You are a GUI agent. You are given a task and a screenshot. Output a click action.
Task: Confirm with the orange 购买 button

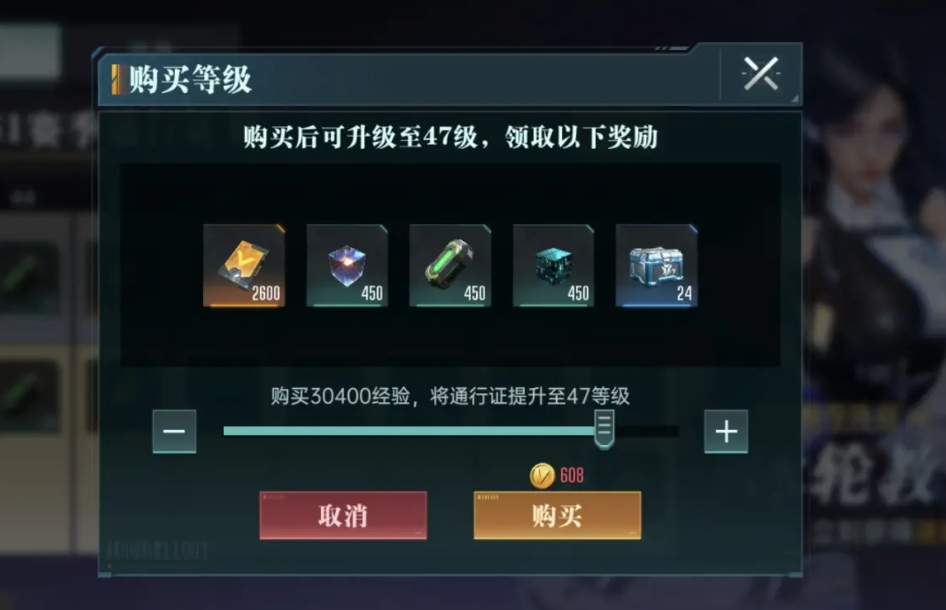557,515
